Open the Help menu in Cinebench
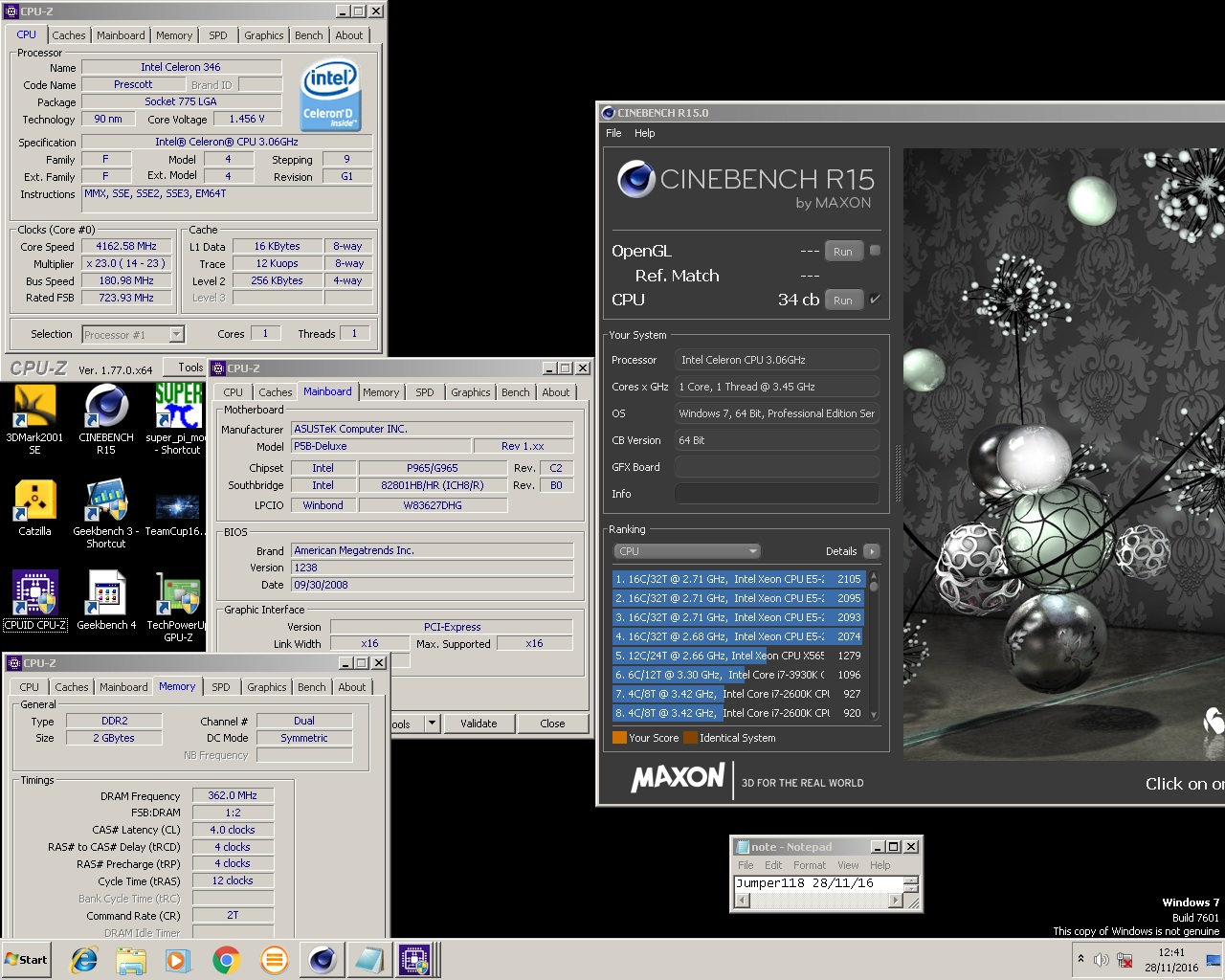 (645, 133)
